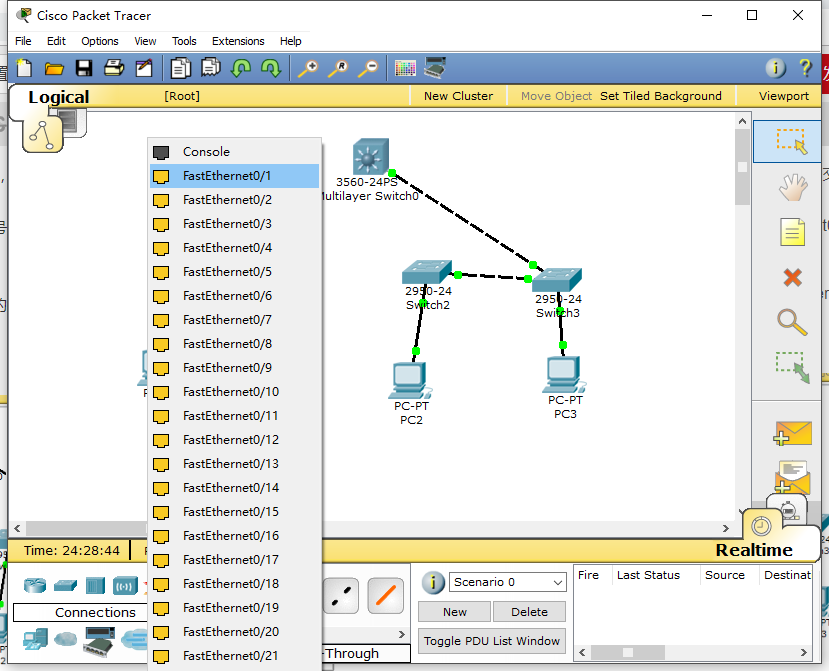
Task: Click the Copy toolbar icon
Action: (180, 68)
